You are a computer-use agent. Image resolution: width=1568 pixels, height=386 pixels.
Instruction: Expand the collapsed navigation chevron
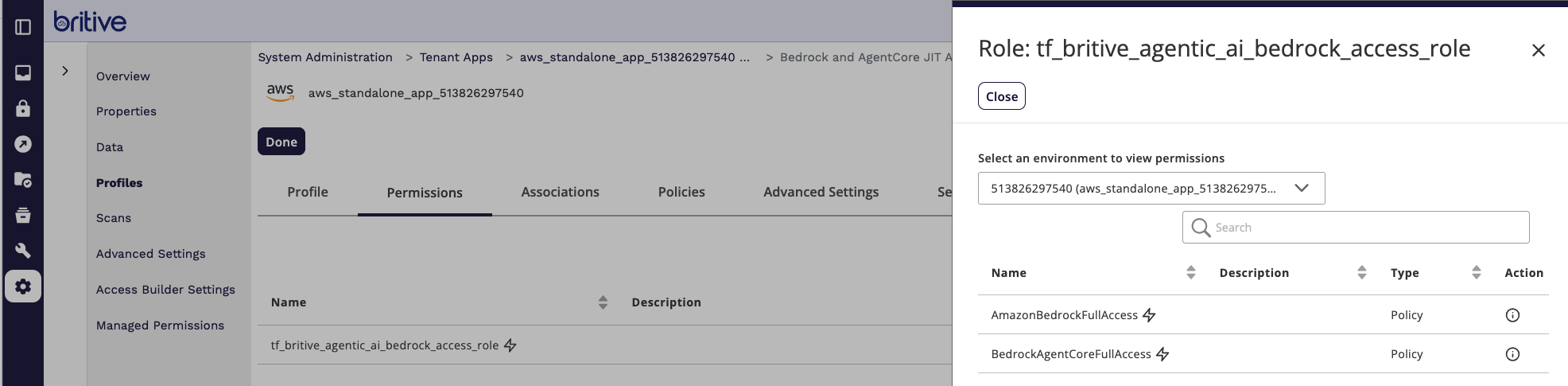tap(65, 71)
